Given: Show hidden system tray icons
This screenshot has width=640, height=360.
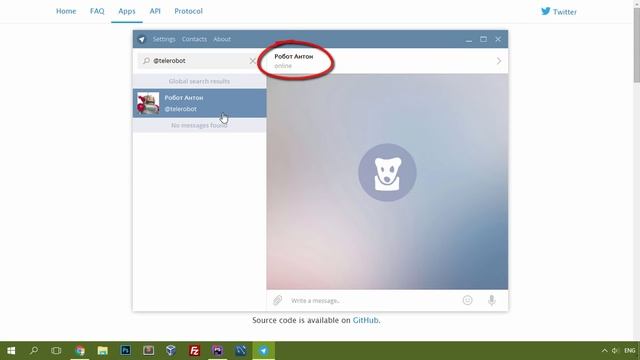Looking at the screenshot, I should (x=604, y=351).
